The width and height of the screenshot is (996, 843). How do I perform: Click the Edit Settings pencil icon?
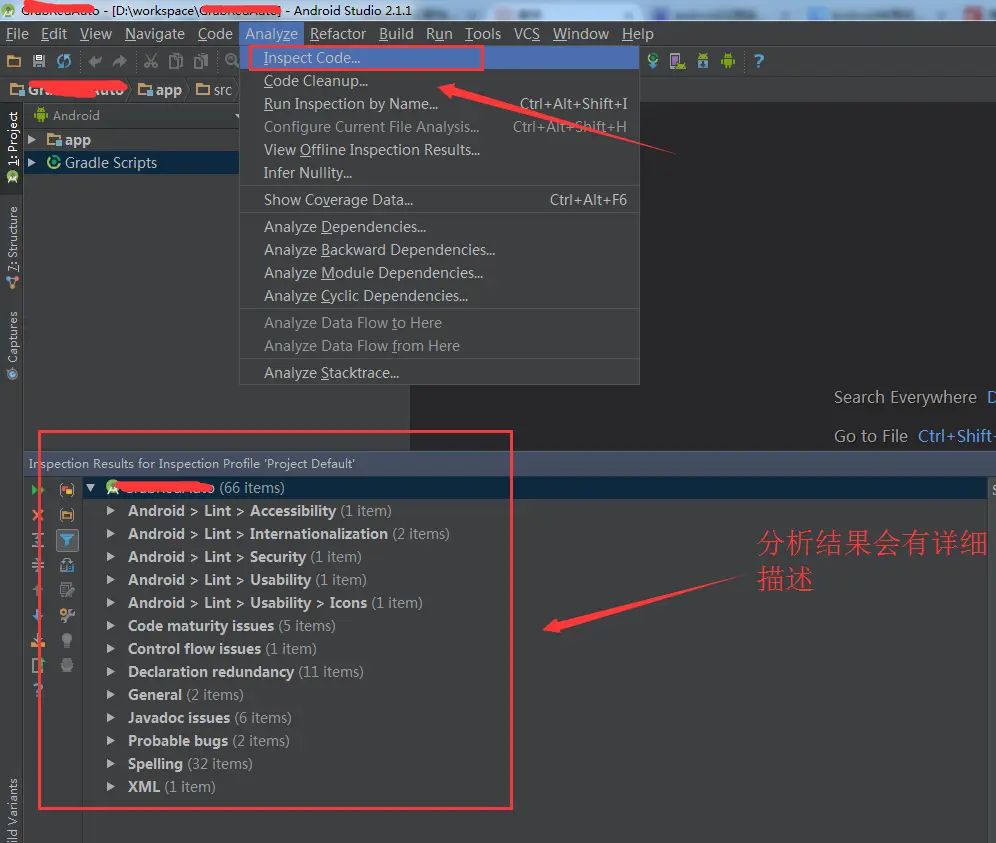[67, 590]
